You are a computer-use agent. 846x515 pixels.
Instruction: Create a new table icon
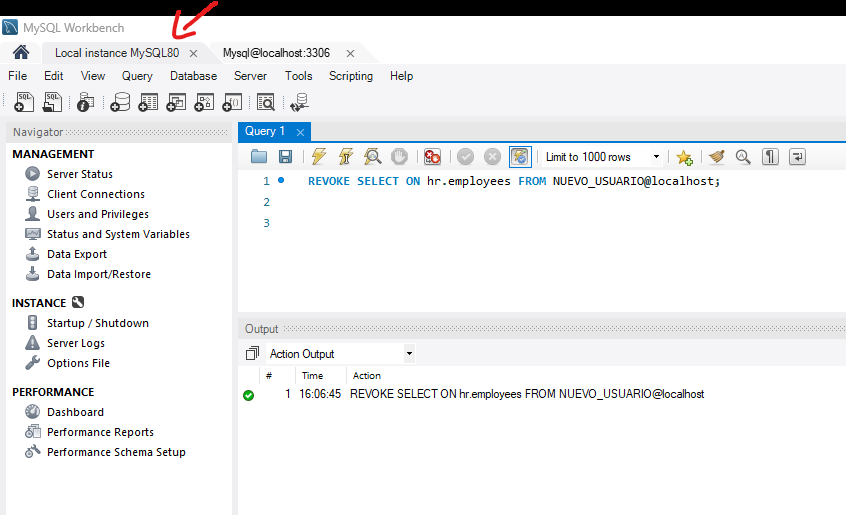[x=148, y=102]
